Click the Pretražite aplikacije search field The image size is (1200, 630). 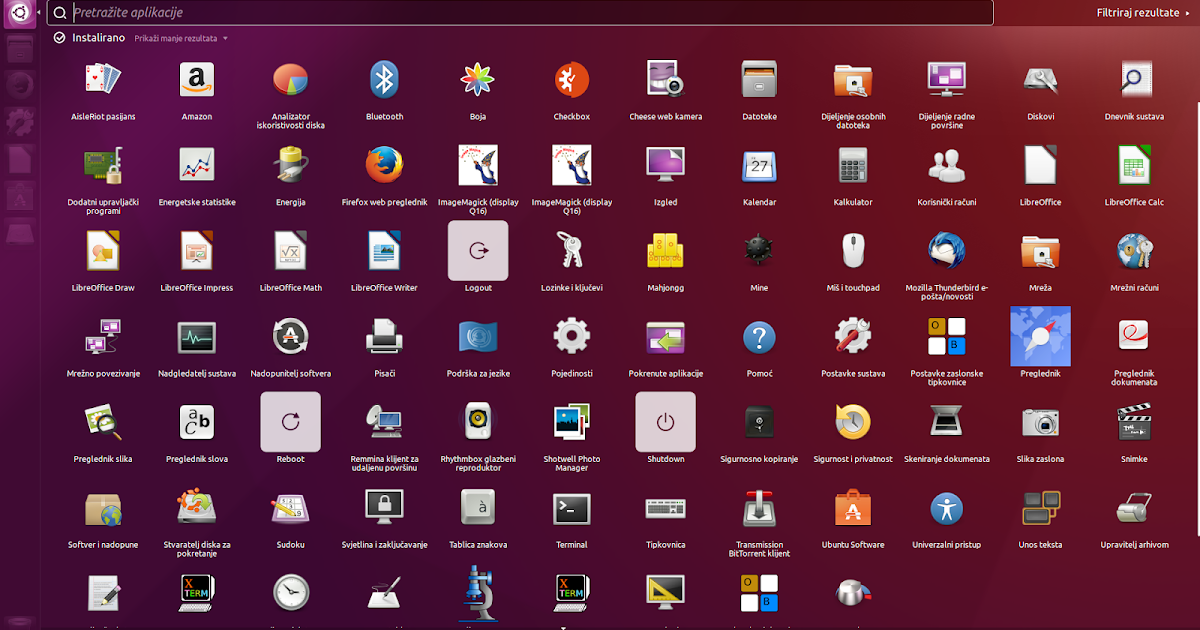[x=400, y=12]
